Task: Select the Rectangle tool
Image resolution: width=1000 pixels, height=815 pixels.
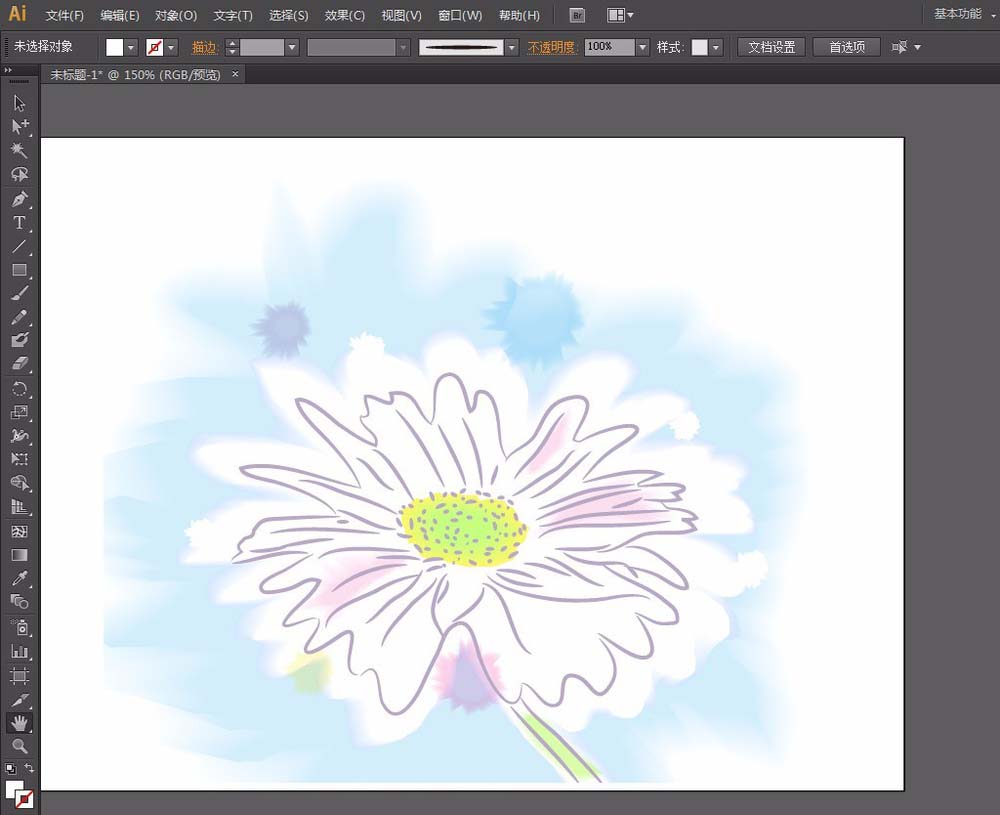Action: (19, 270)
